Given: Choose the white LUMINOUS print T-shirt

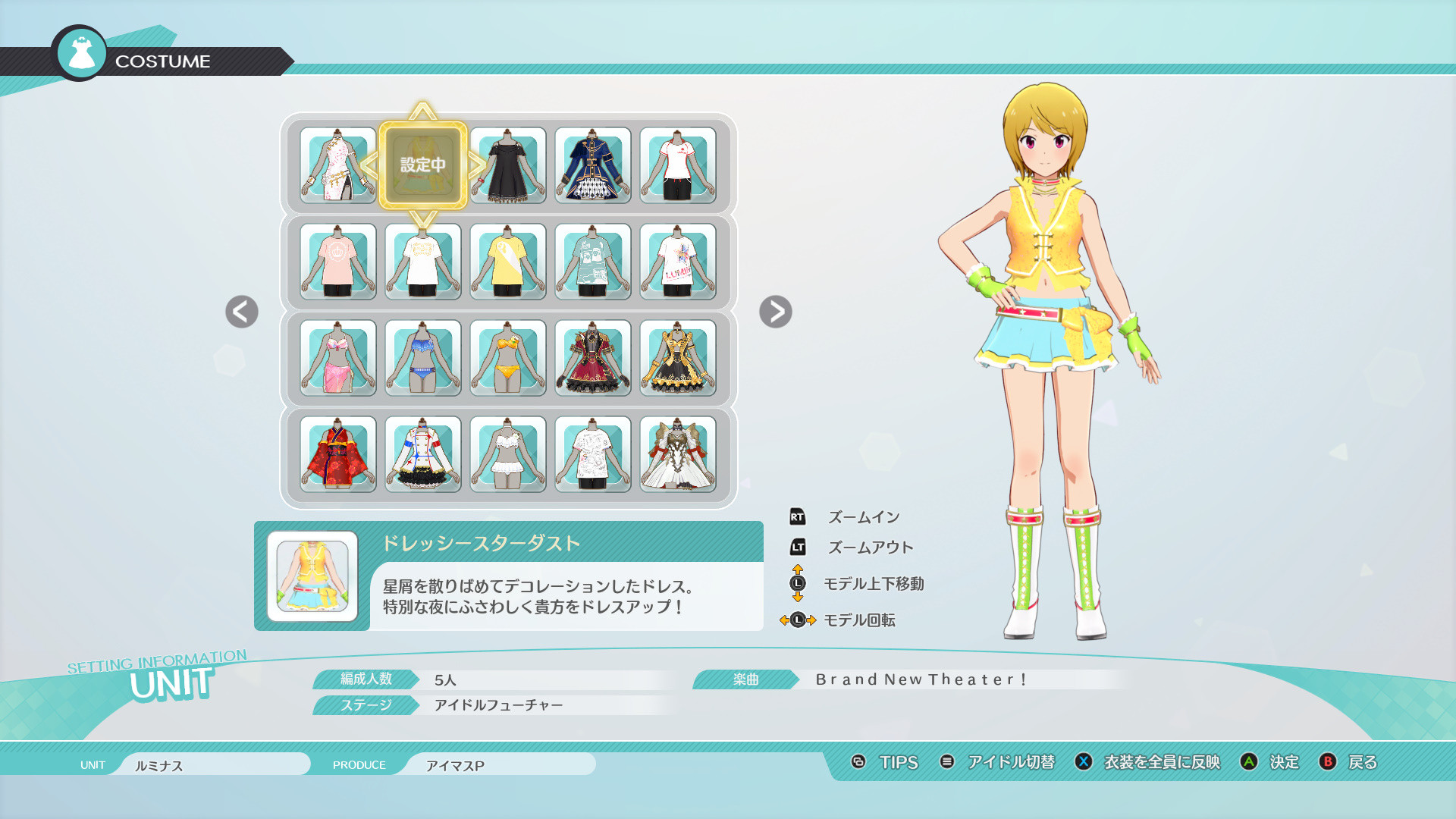Looking at the screenshot, I should [x=677, y=262].
